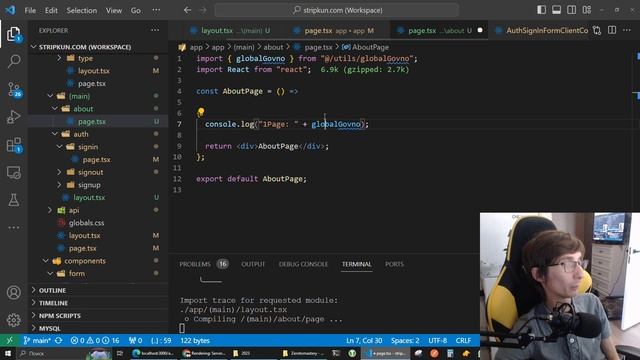The image size is (640, 360).
Task: Toggle the bottom panel visibility
Action: tap(556, 10)
